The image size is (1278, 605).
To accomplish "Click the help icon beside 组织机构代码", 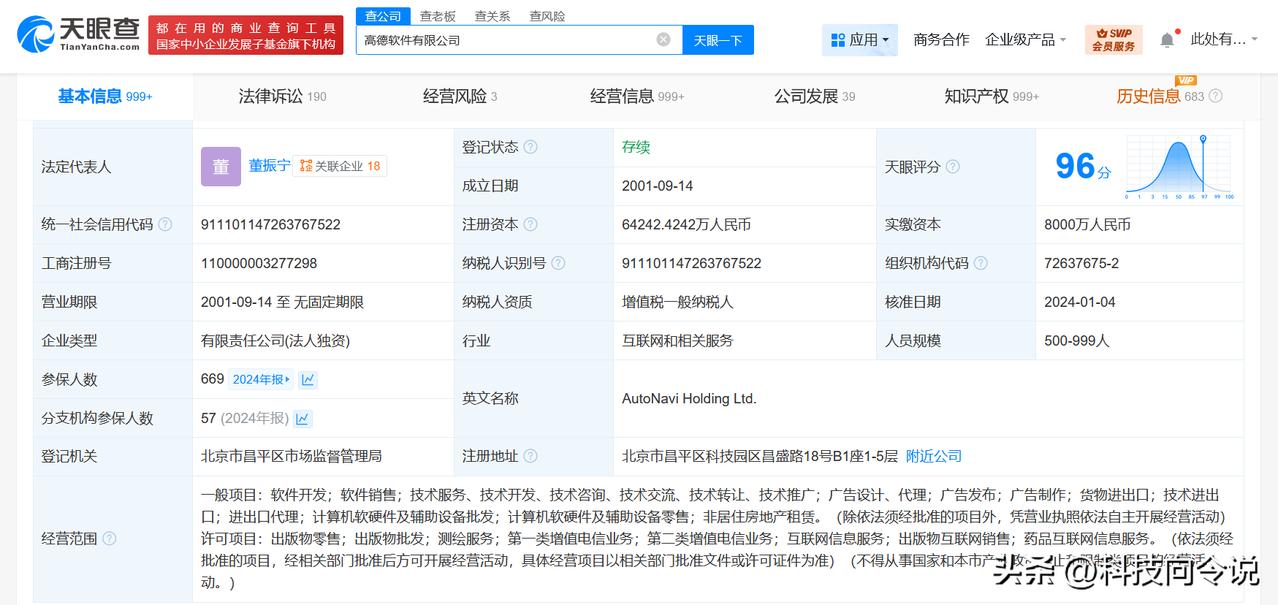I will (x=981, y=263).
